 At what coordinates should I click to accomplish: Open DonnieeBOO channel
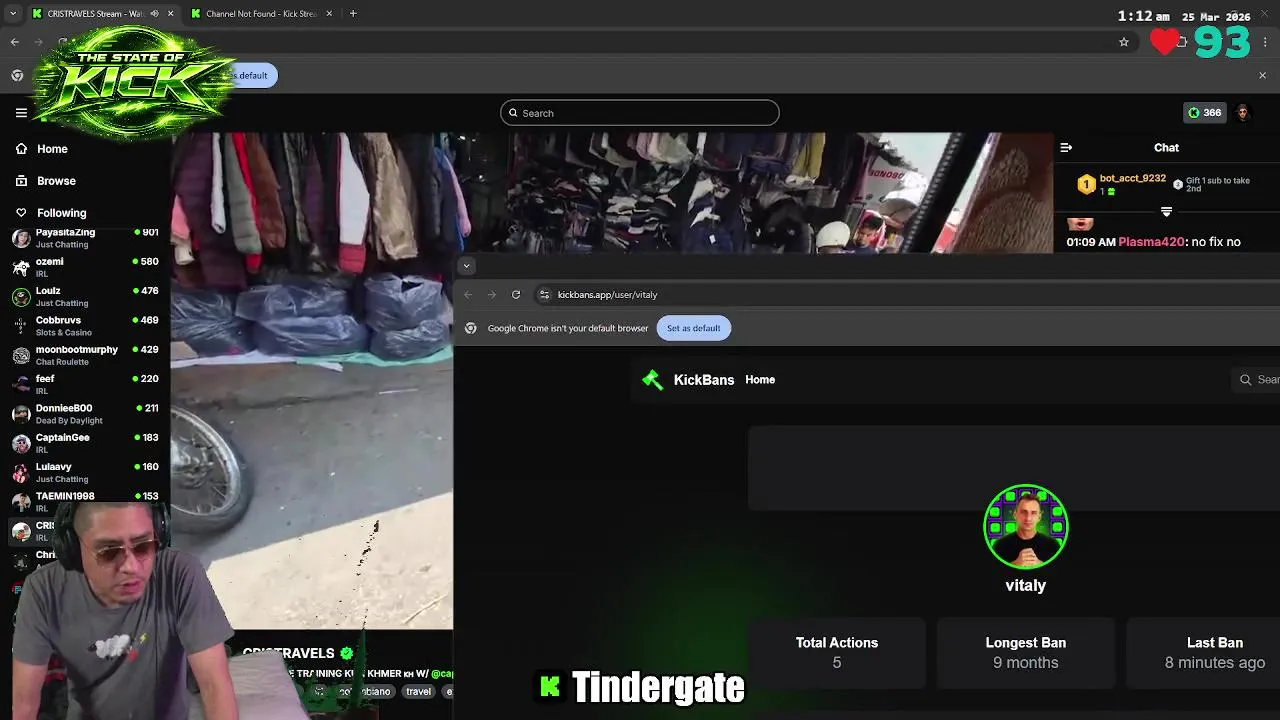click(85, 414)
